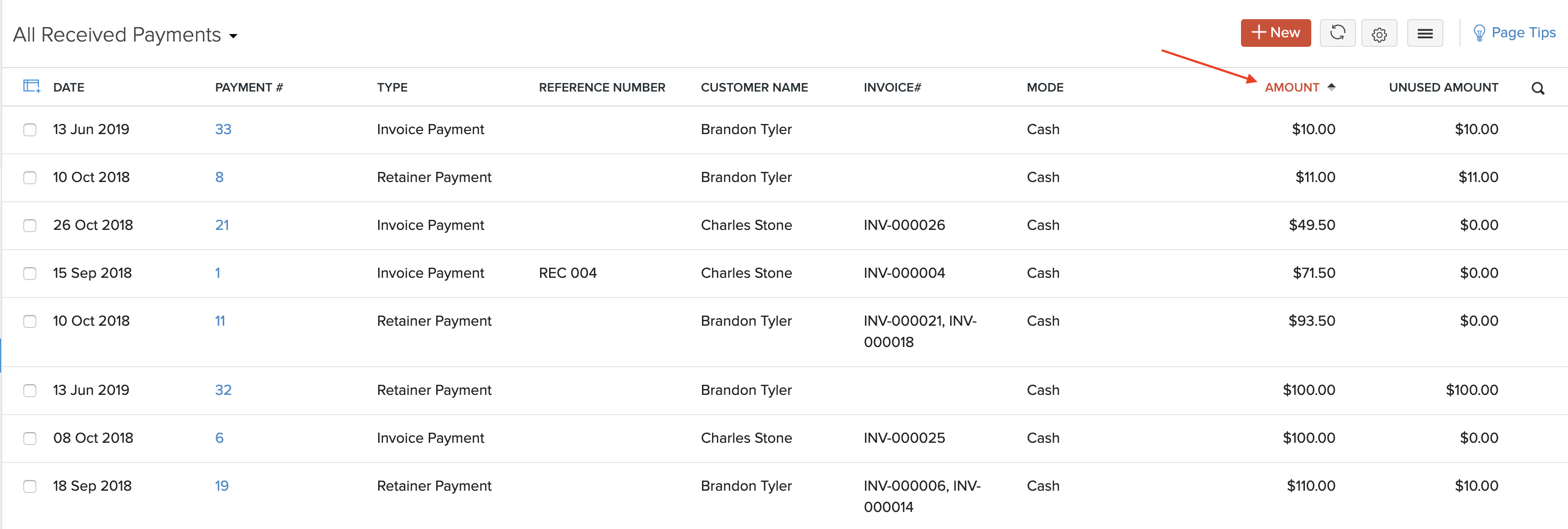Refresh the received payments list

[1337, 33]
